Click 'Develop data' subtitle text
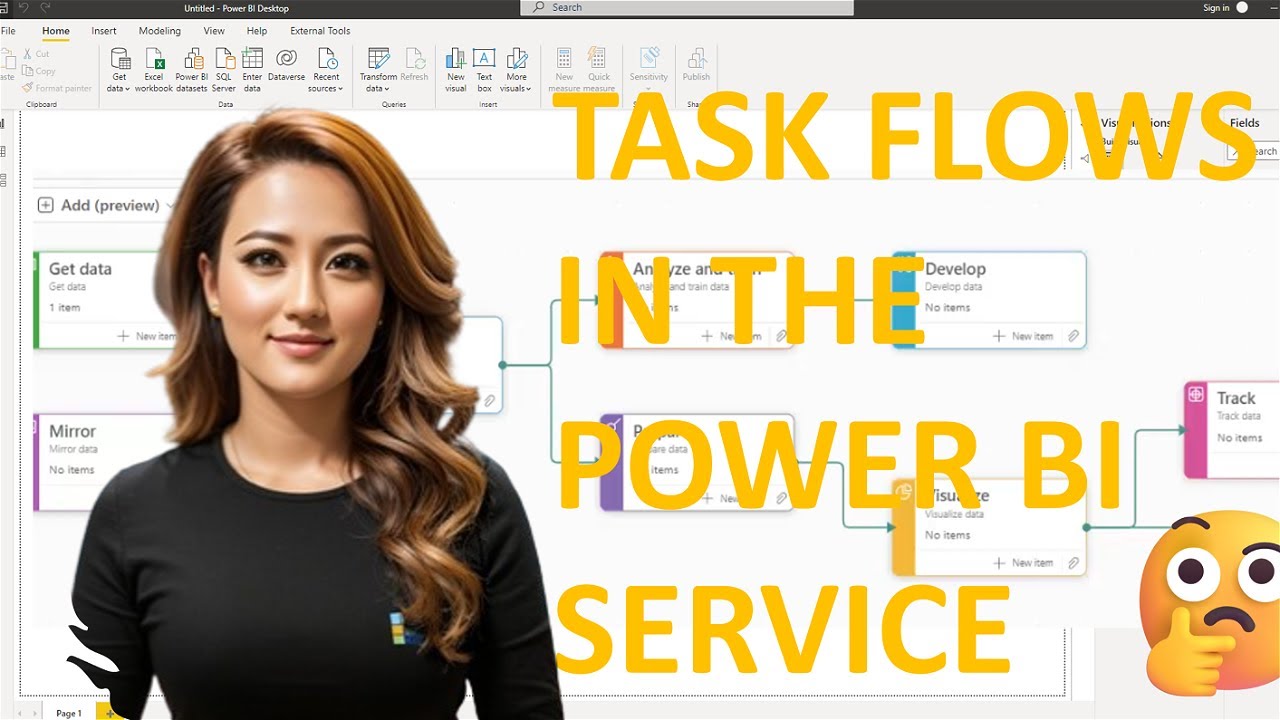The height and width of the screenshot is (720, 1280). [953, 287]
